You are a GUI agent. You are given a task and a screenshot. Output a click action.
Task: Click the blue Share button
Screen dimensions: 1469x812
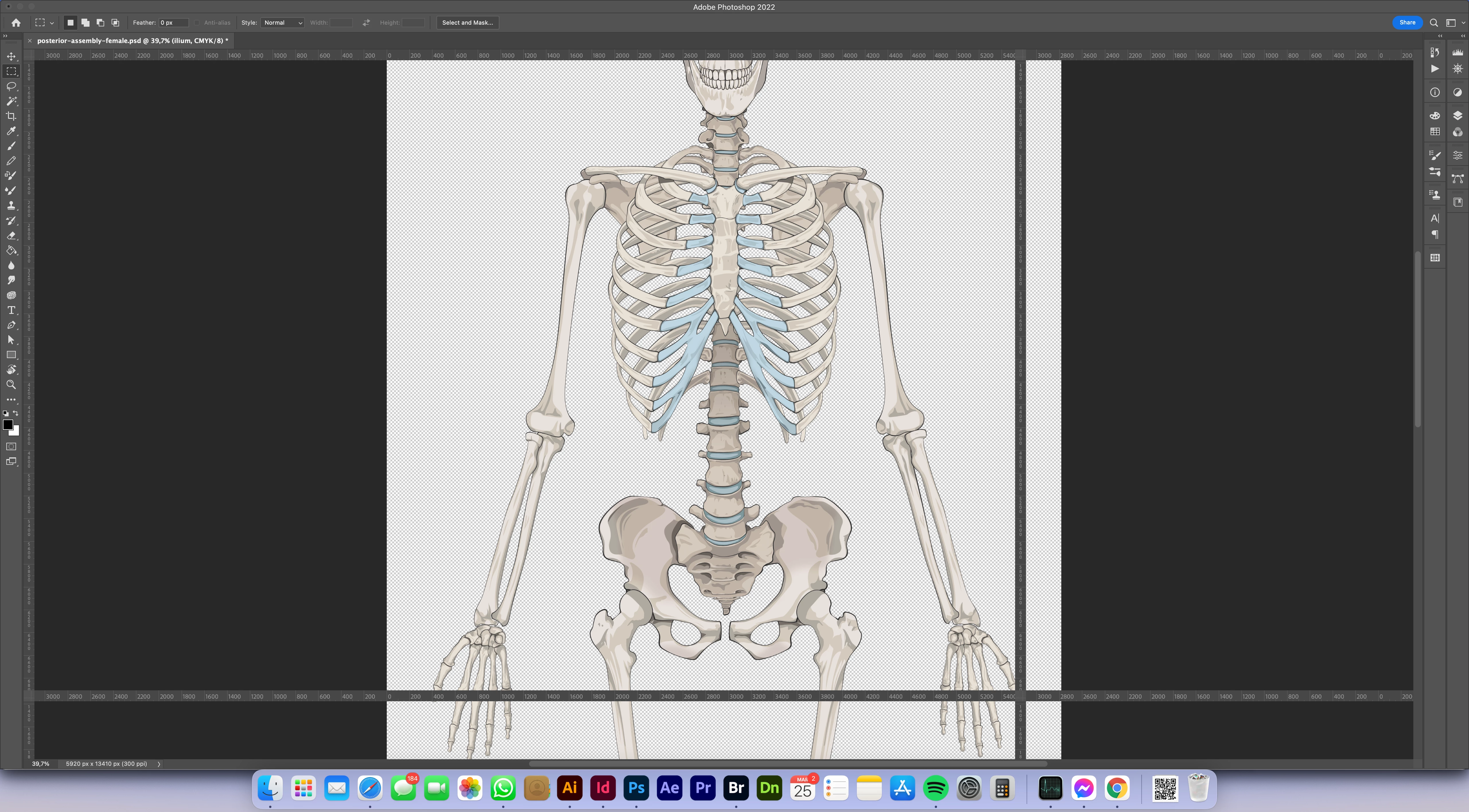[x=1407, y=23]
